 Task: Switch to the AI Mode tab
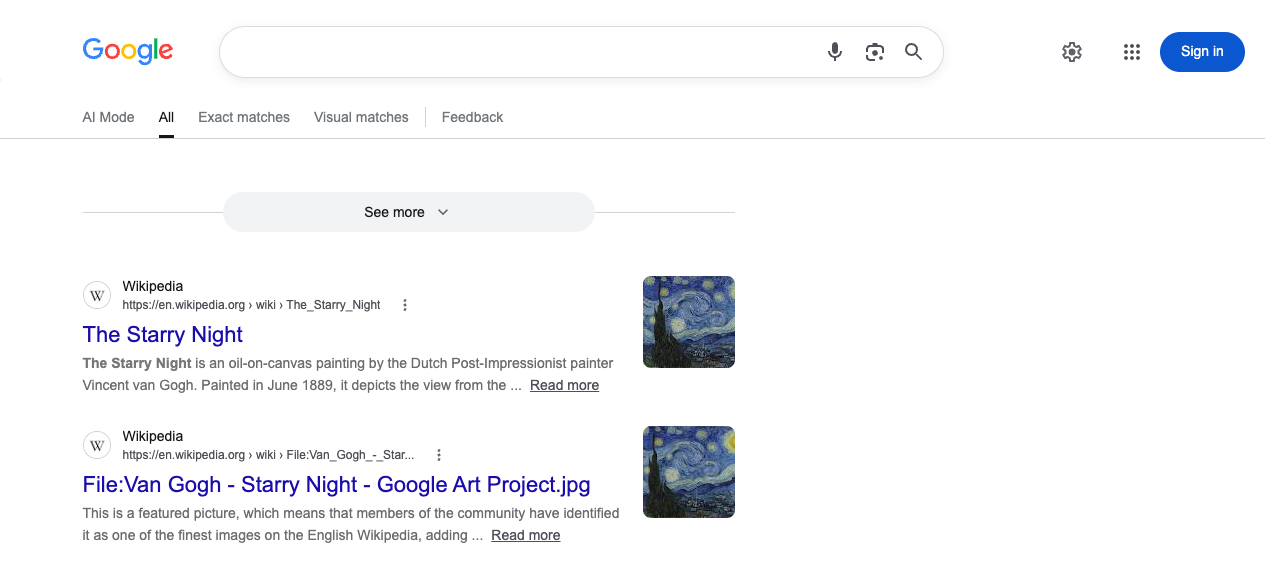coord(108,117)
